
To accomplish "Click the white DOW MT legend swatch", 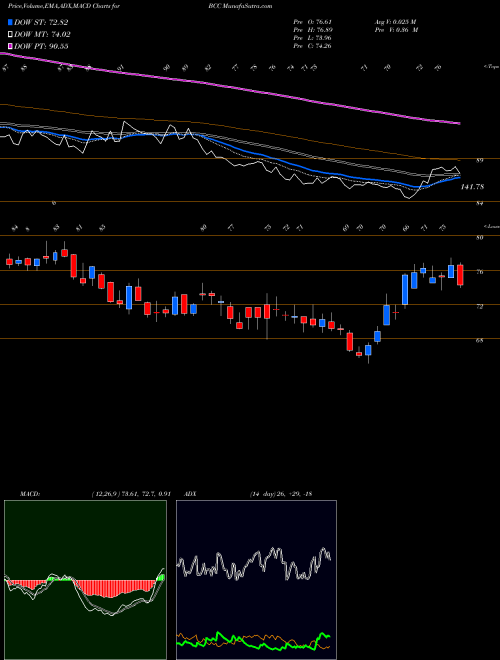I will (11, 35).
